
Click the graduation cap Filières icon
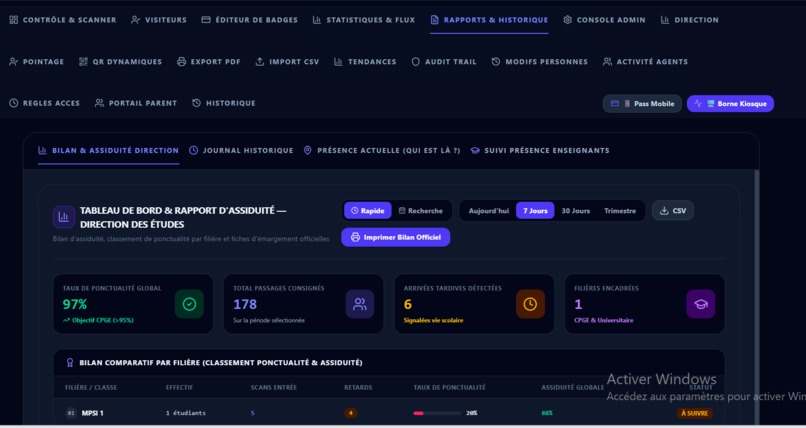tap(701, 304)
